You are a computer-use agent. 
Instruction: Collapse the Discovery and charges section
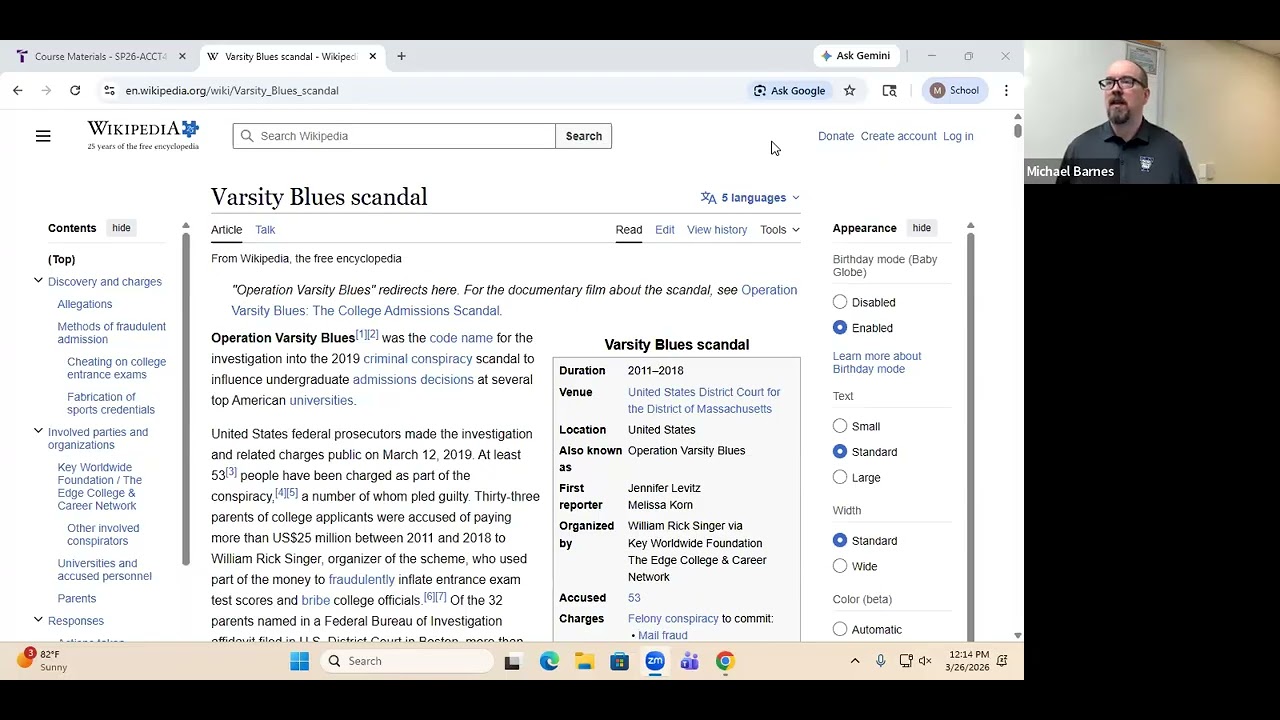coord(38,281)
